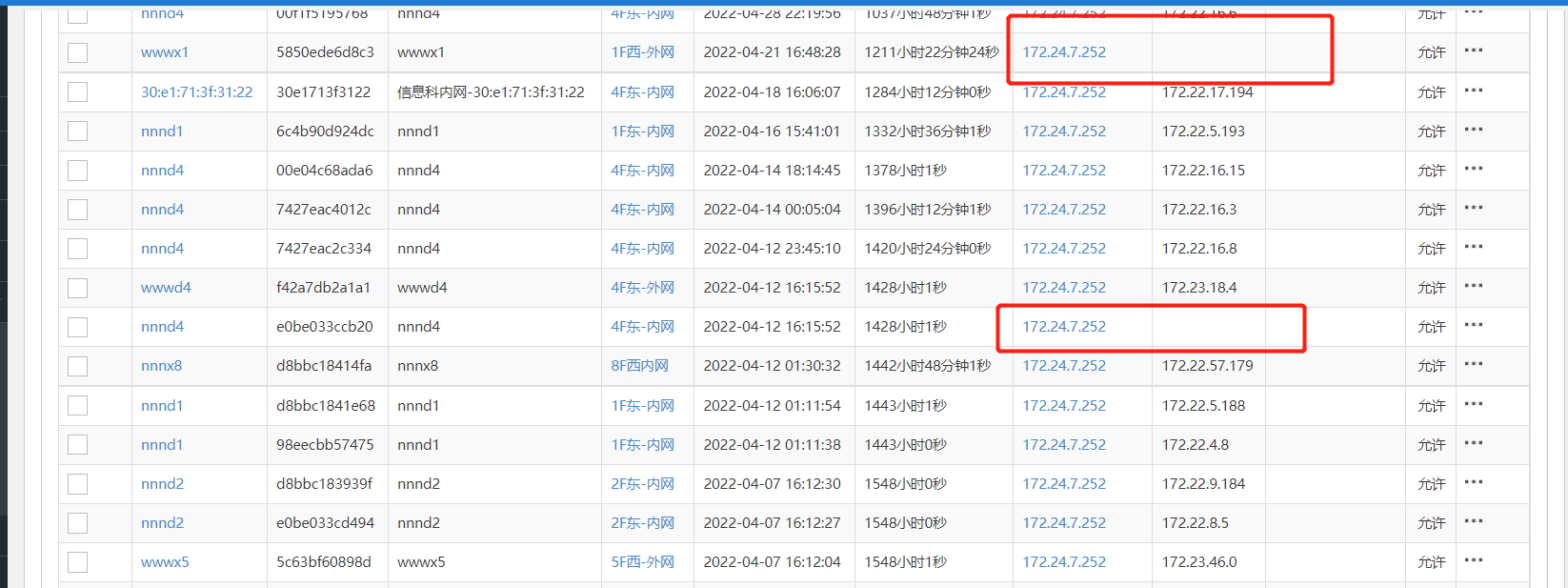The height and width of the screenshot is (588, 1568).
Task: Check the box for row 7427eac2c334
Action: point(78,249)
